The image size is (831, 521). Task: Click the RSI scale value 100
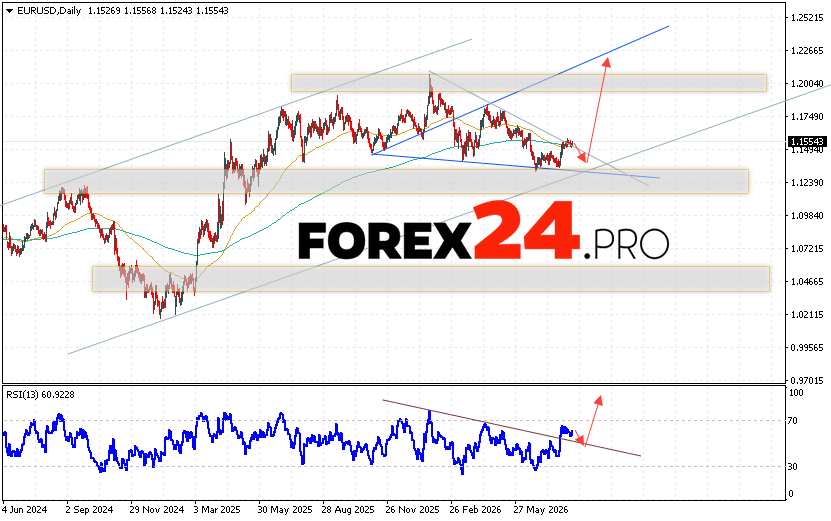point(796,393)
